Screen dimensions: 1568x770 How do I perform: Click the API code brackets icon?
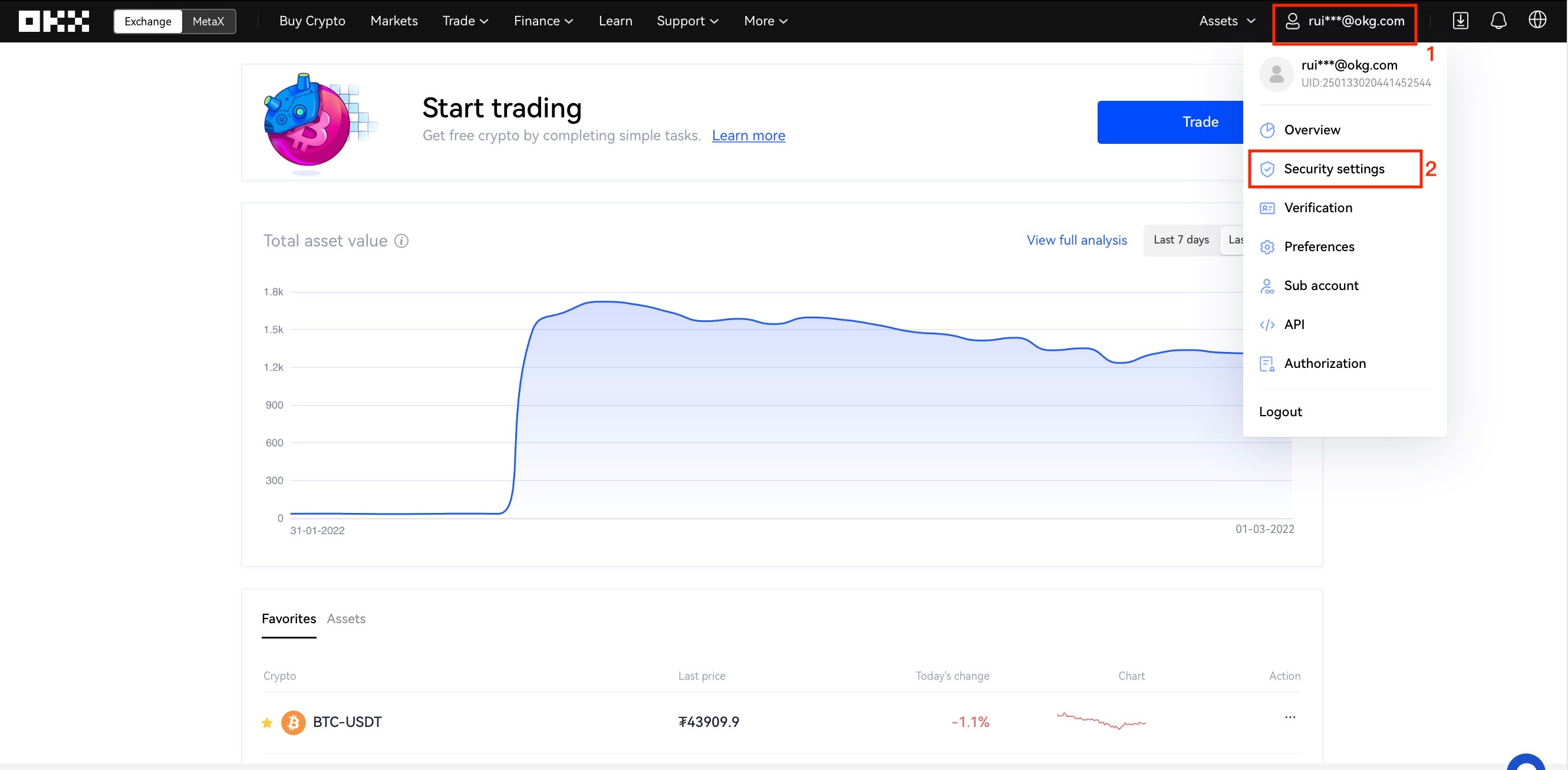coord(1267,325)
